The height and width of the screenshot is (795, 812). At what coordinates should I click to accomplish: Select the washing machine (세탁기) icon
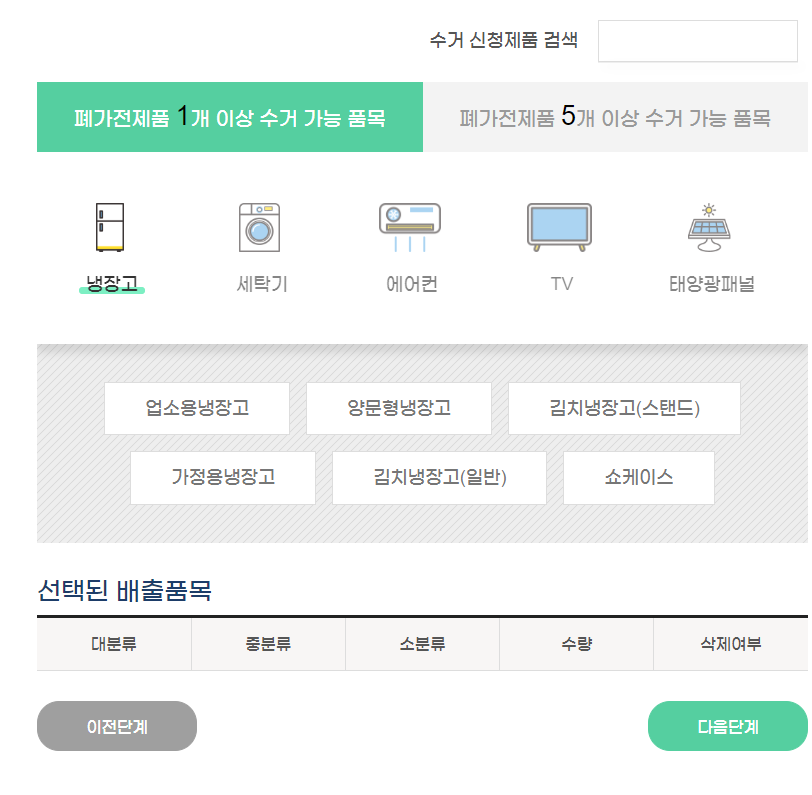pos(259,227)
